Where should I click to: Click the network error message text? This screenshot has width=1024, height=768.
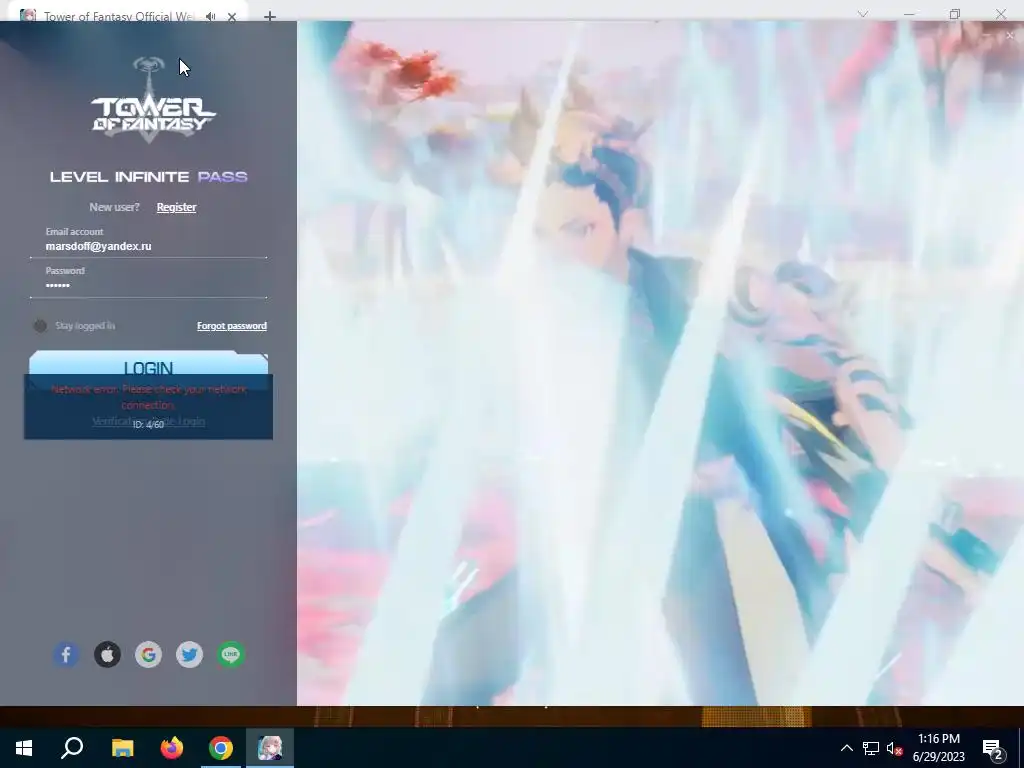tap(149, 396)
